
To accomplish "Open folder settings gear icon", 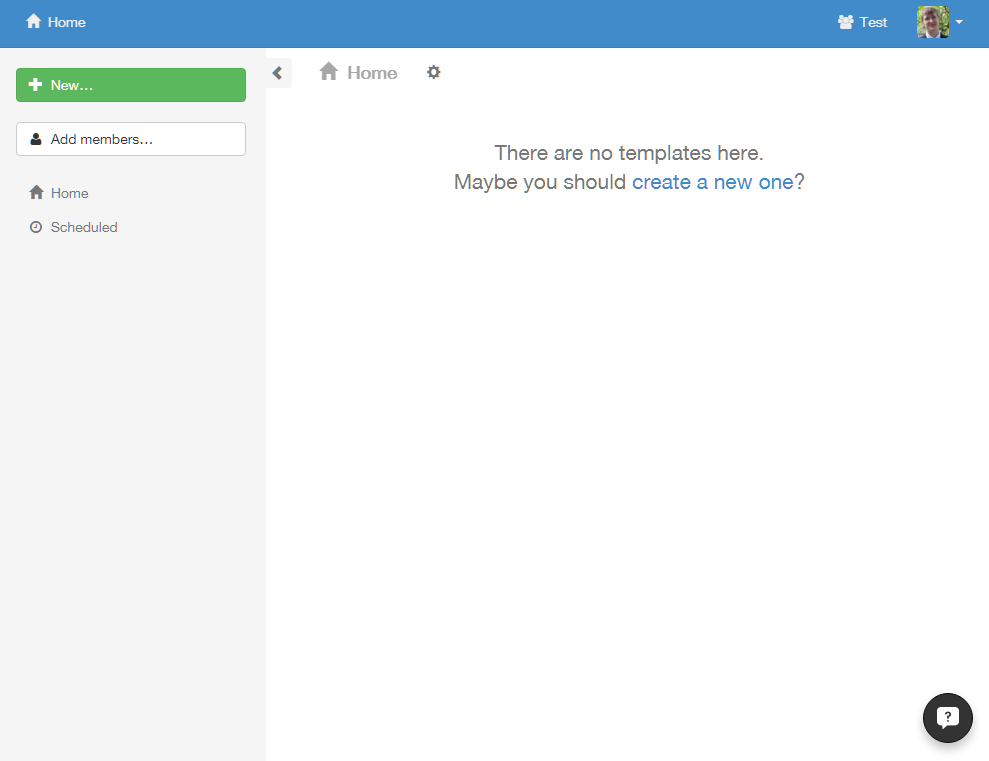I will (x=433, y=73).
